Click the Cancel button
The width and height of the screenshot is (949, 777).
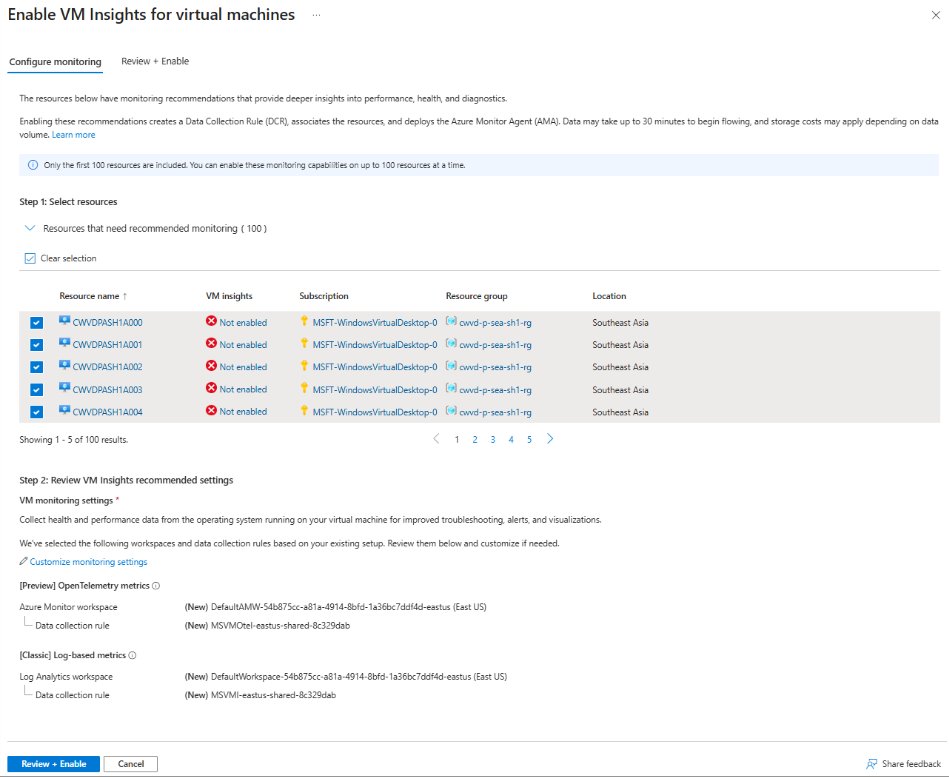tap(131, 764)
